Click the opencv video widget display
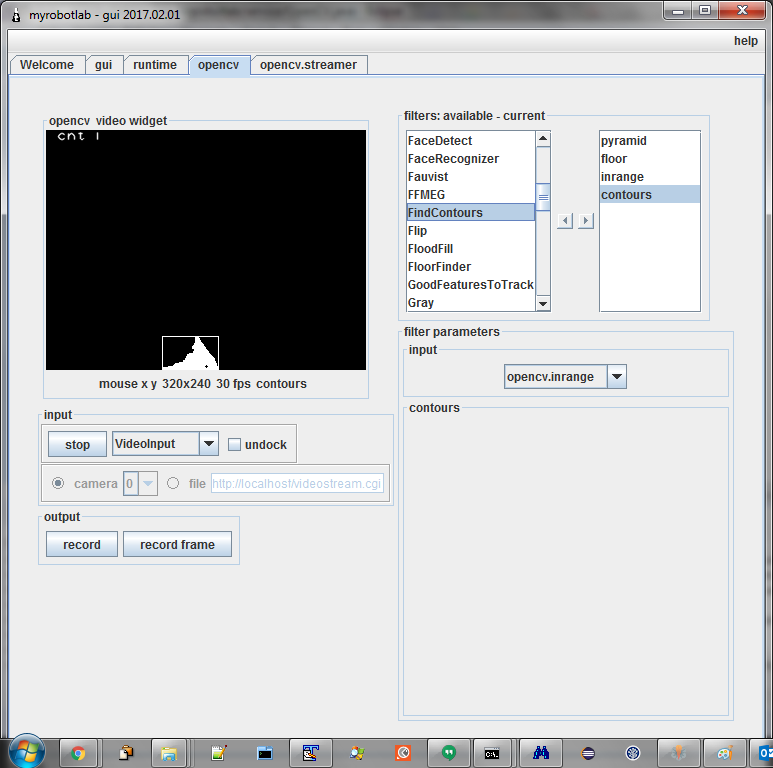Image resolution: width=773 pixels, height=768 pixels. click(206, 250)
